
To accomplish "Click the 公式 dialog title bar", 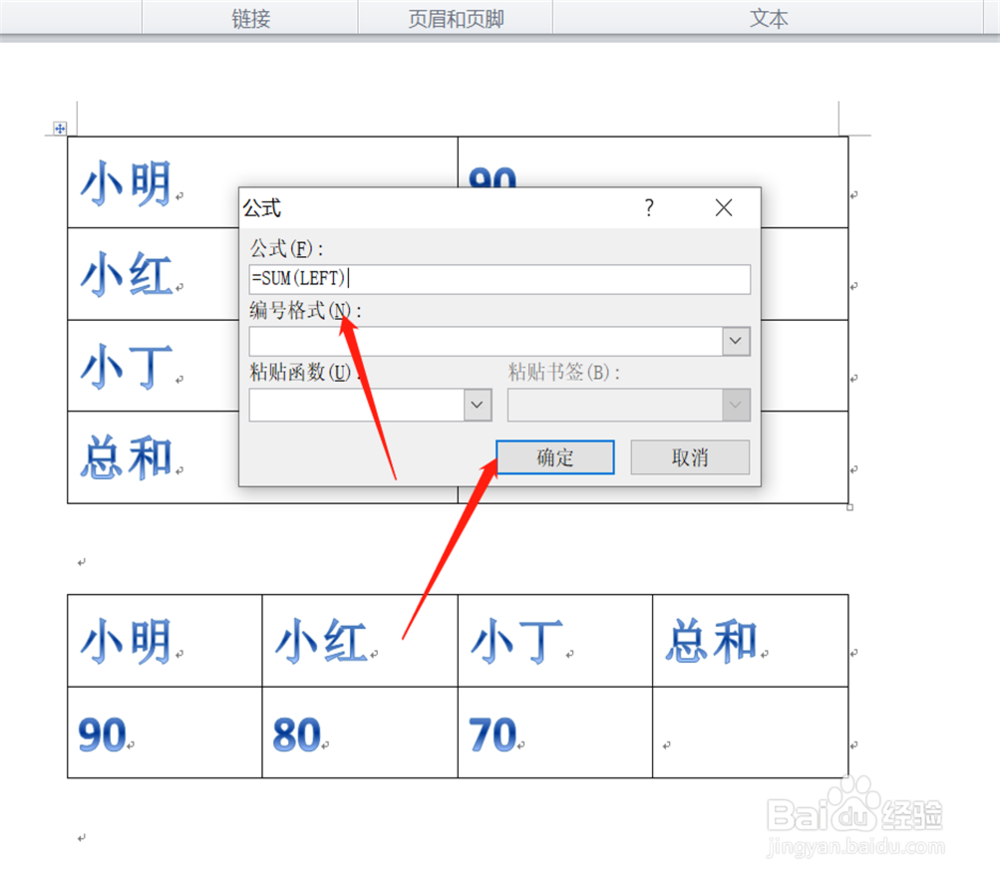I will [400, 208].
